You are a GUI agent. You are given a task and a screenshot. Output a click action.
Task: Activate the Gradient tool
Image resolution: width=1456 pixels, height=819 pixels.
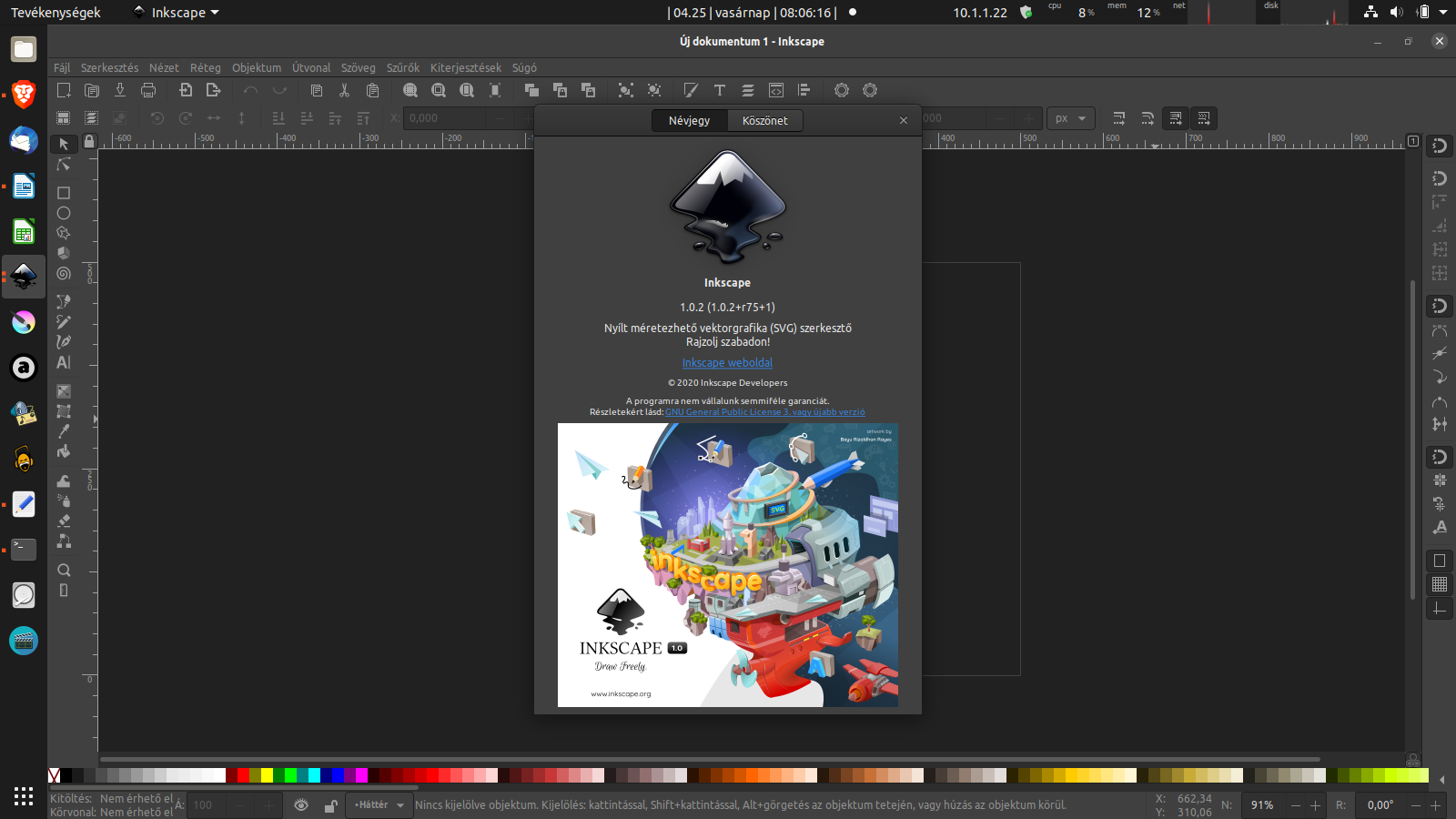click(64, 391)
